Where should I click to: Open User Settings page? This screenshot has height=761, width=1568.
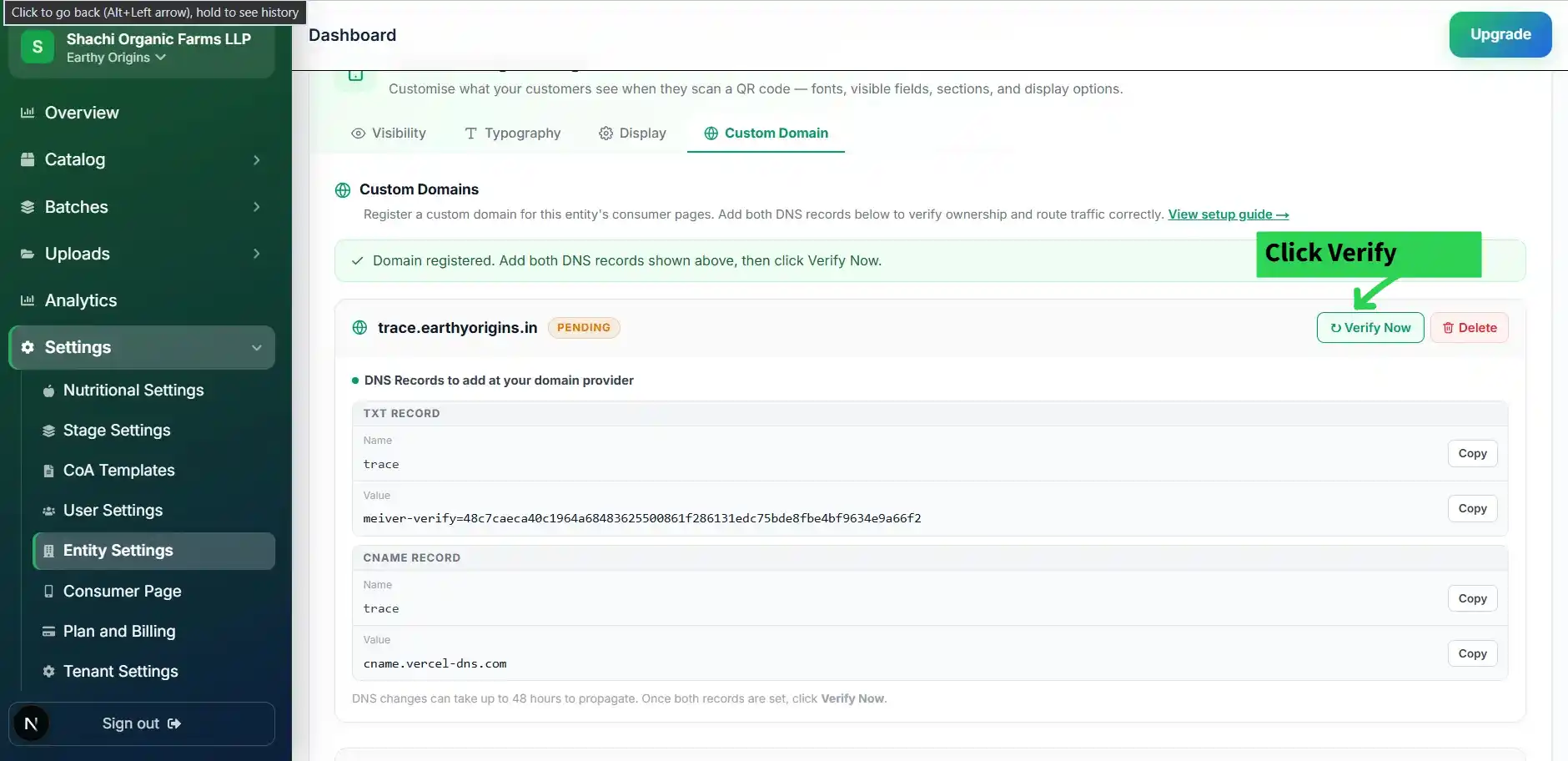pos(154,511)
